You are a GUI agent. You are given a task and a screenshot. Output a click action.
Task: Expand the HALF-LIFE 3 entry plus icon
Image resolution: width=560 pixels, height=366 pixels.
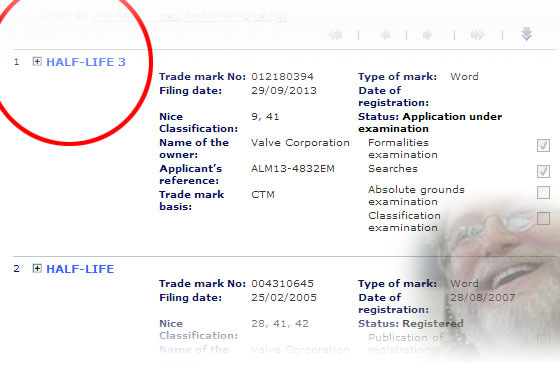pos(37,61)
